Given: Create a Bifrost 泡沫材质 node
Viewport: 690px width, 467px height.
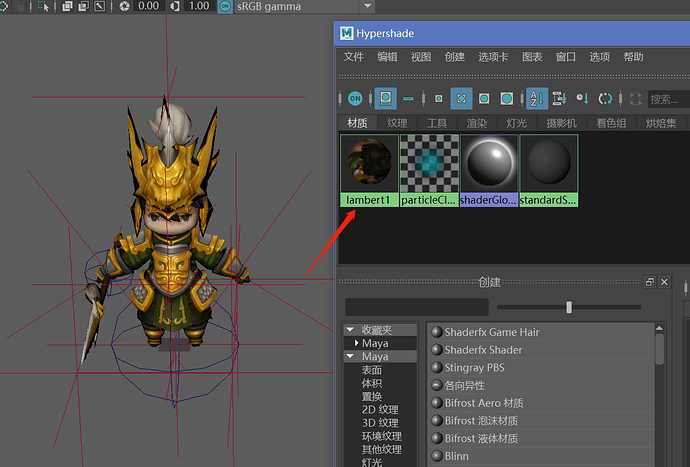Looking at the screenshot, I should point(541,421).
